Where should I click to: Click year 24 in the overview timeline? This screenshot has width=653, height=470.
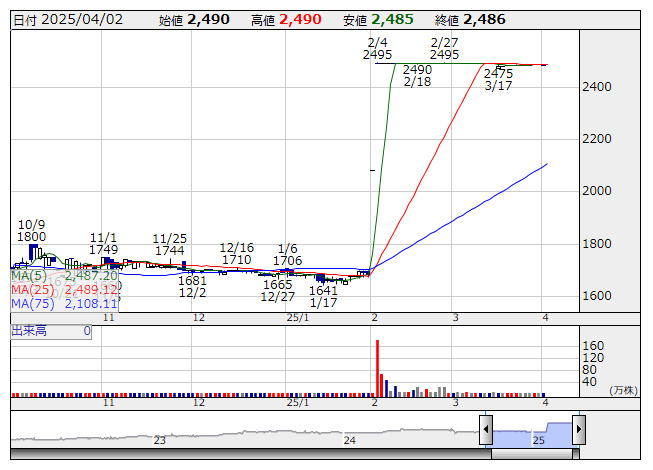pyautogui.click(x=349, y=440)
